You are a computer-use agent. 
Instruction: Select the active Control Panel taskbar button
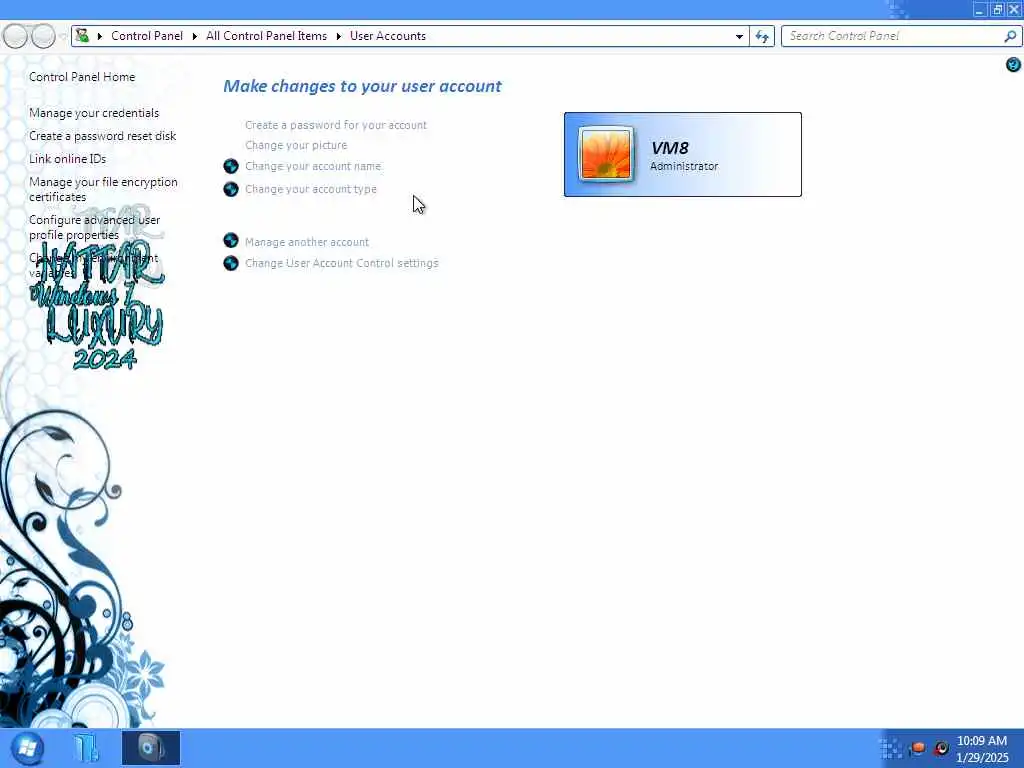pyautogui.click(x=151, y=748)
